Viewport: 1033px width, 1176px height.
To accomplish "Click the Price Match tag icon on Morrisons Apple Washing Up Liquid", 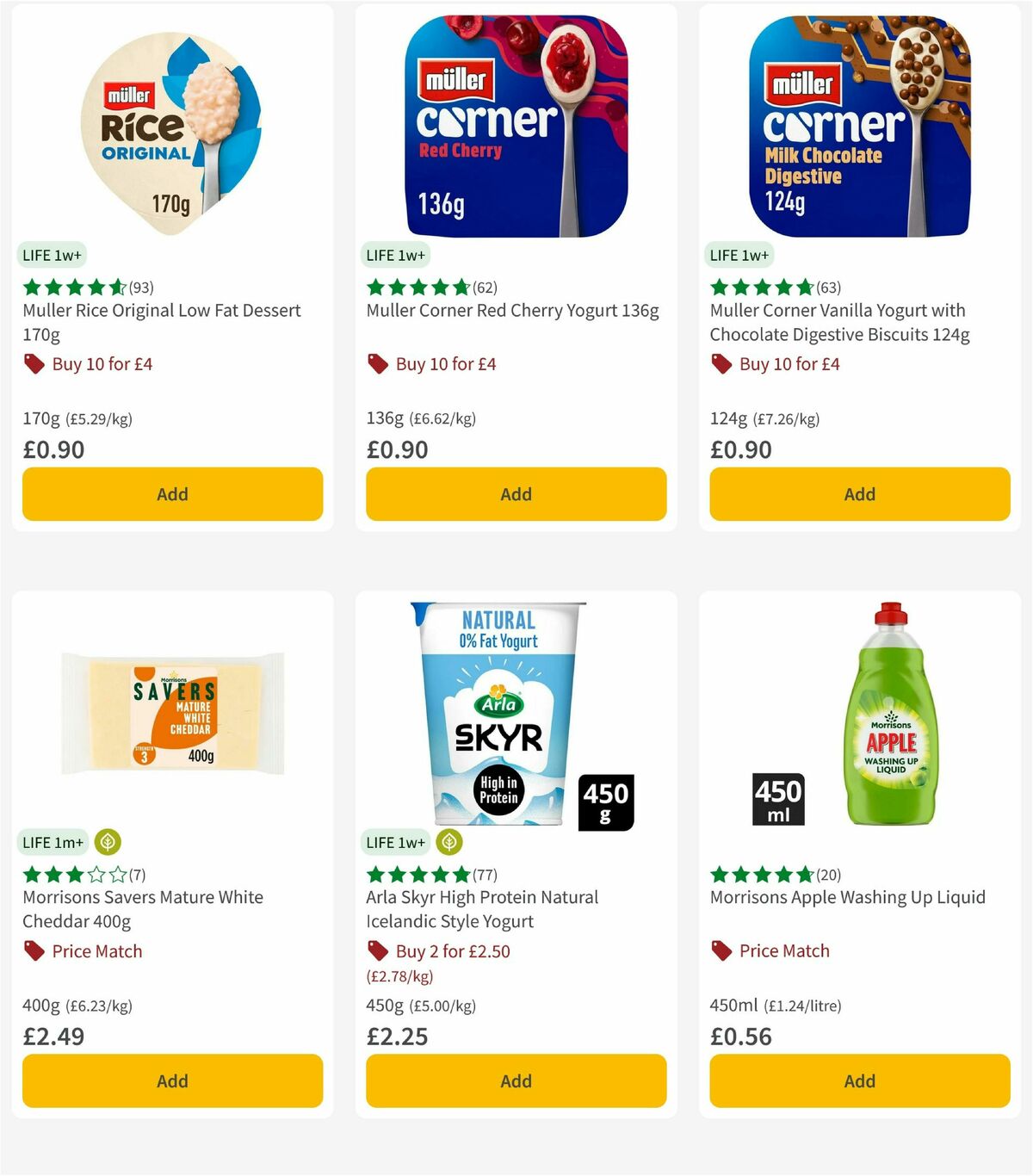I will (721, 950).
